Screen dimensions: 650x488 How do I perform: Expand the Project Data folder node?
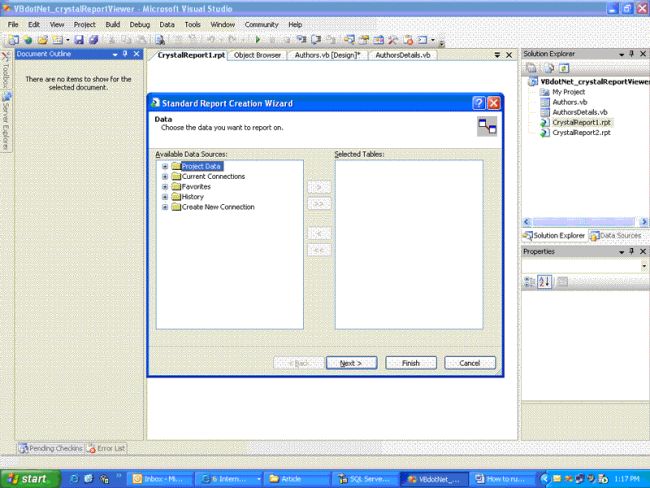(165, 166)
